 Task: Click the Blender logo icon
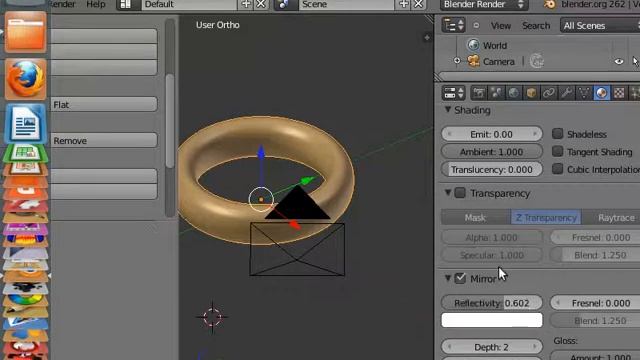pyautogui.click(x=550, y=4)
